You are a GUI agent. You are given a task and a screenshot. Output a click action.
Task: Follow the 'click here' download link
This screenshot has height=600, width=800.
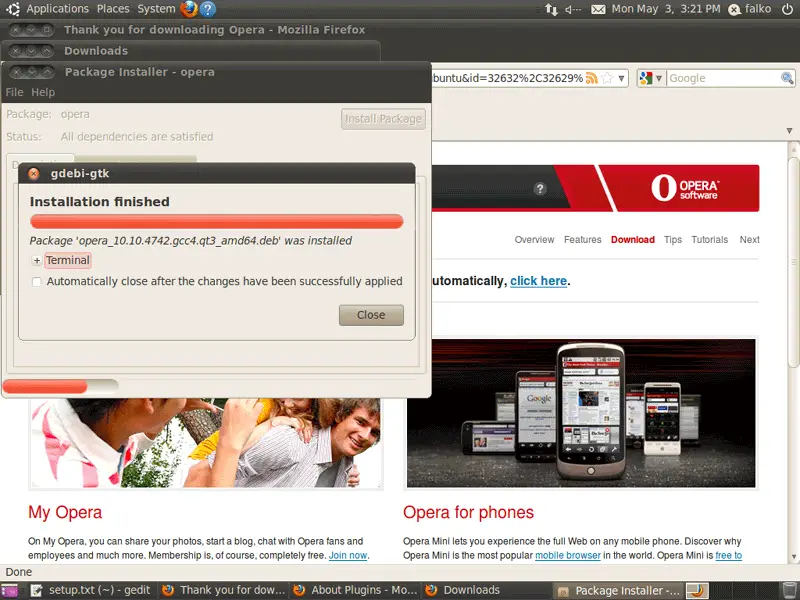click(538, 281)
